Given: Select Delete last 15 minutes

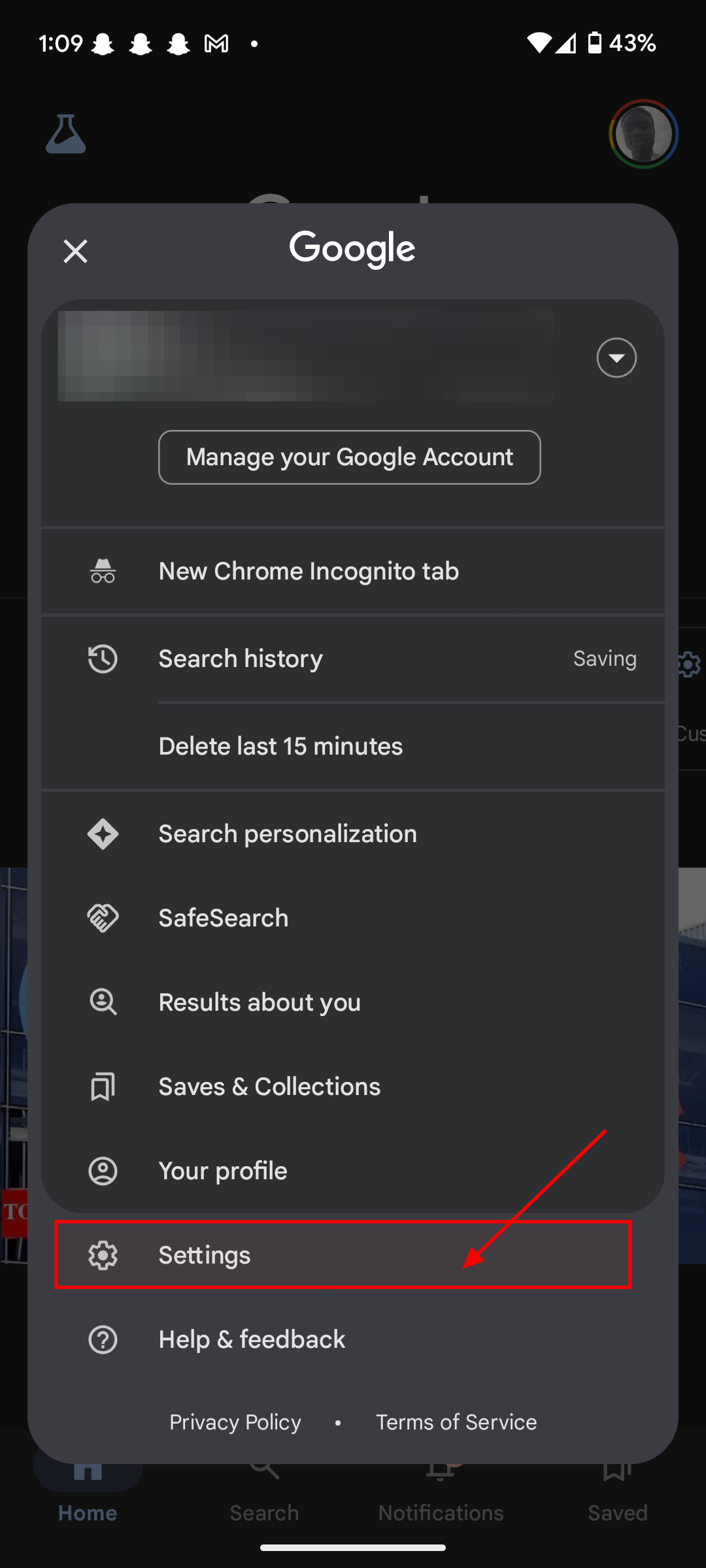Looking at the screenshot, I should pyautogui.click(x=280, y=746).
